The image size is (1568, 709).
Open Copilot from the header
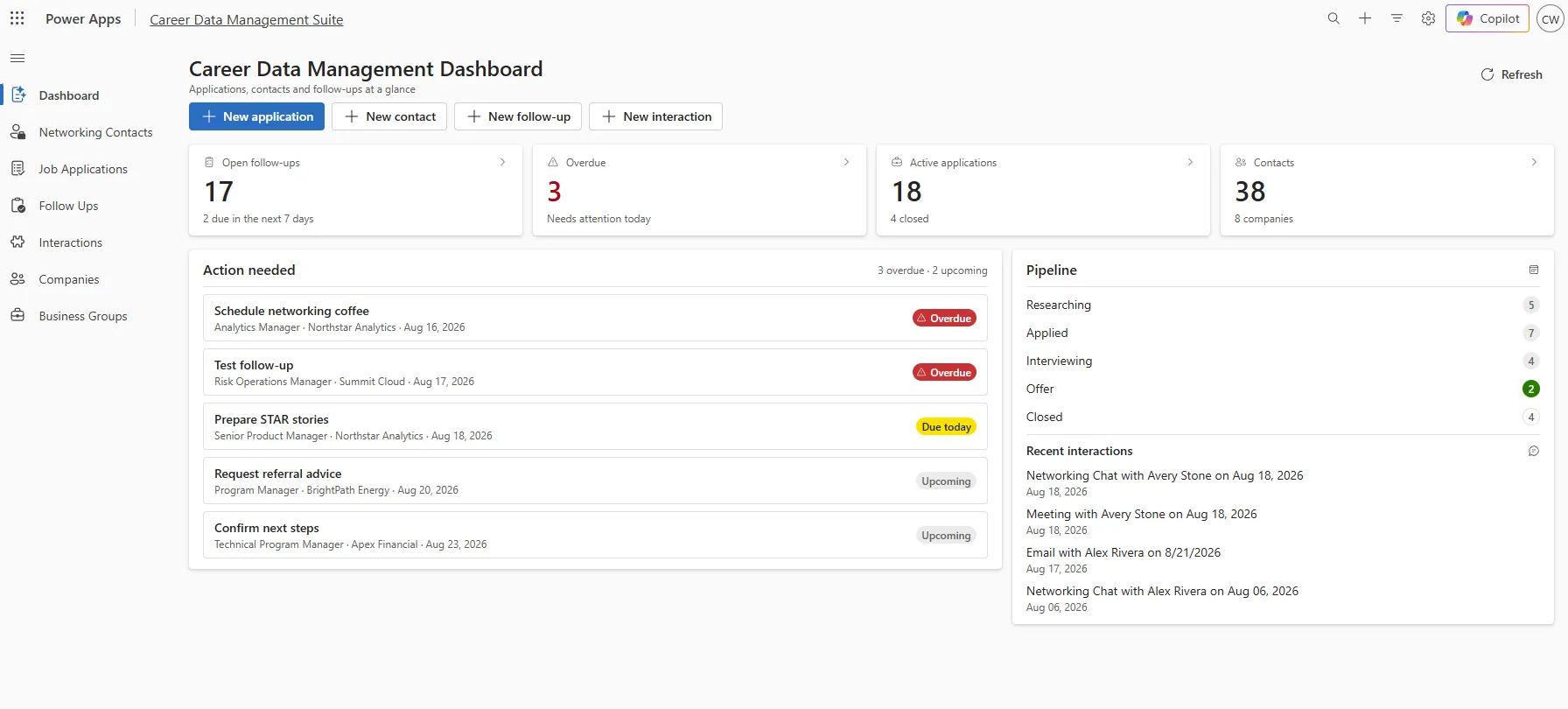(x=1487, y=18)
